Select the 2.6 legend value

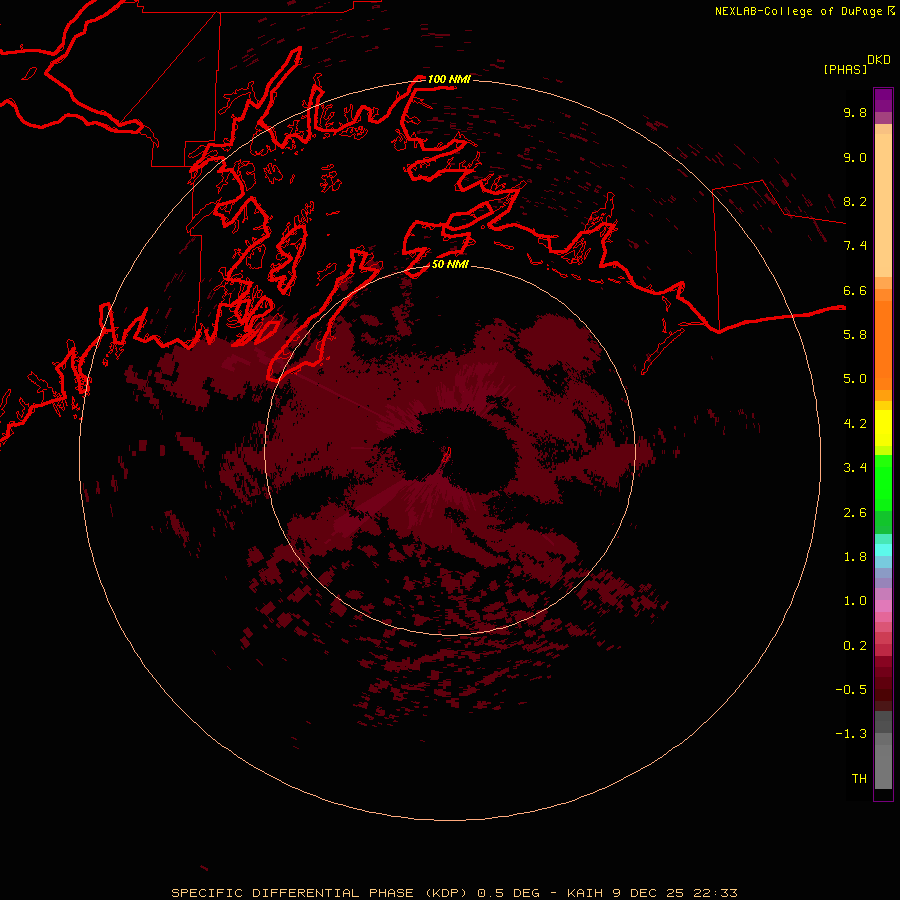(x=855, y=513)
